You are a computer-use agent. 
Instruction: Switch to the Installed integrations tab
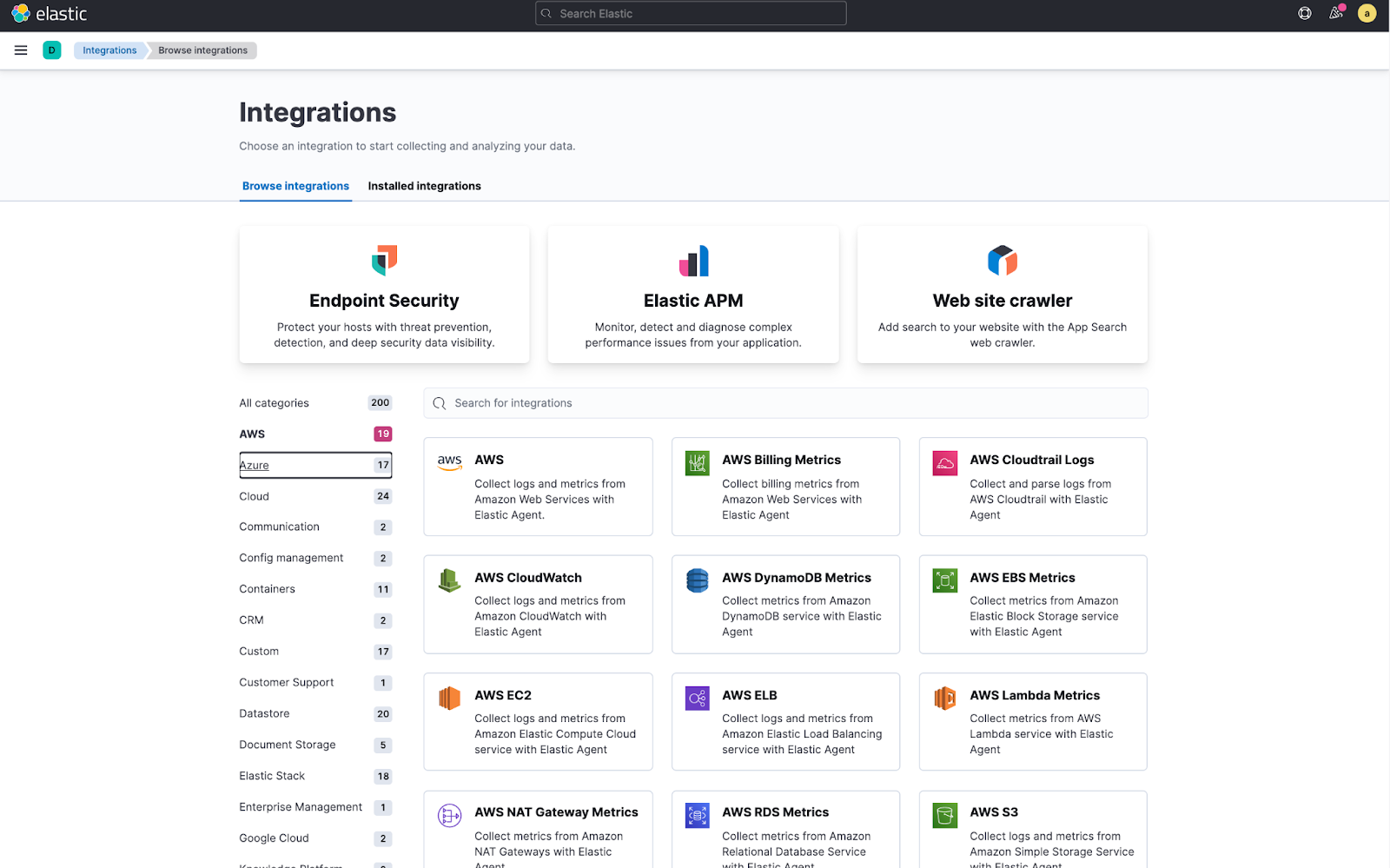click(424, 186)
